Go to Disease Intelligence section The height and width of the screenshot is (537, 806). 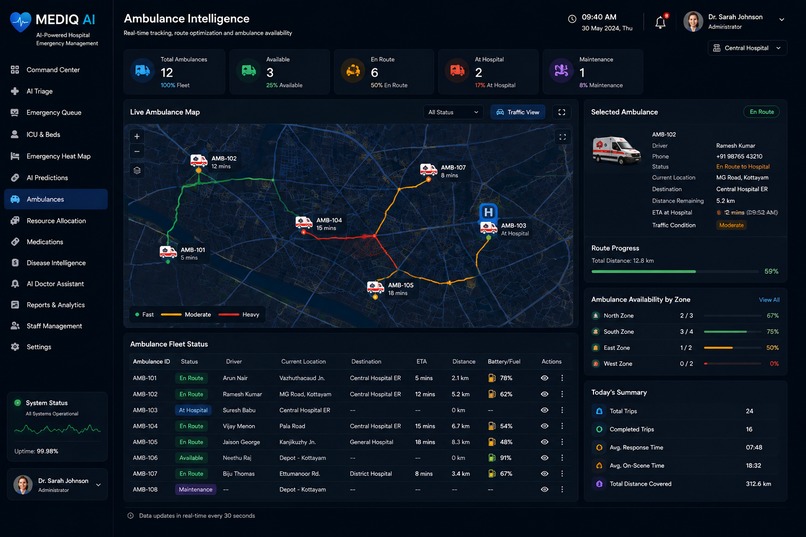(x=56, y=263)
